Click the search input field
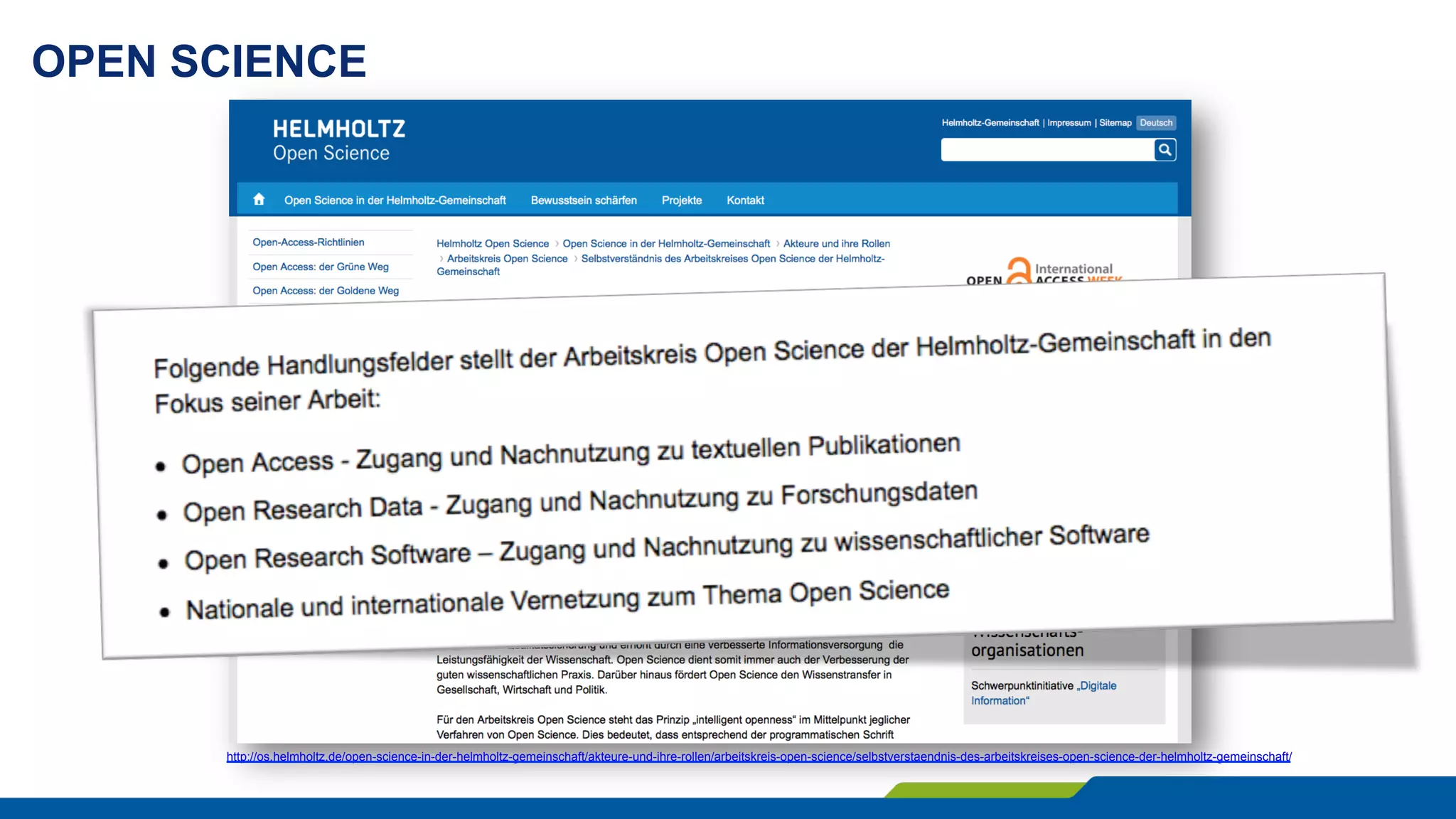Screen dimensions: 1456x819 tap(1047, 150)
